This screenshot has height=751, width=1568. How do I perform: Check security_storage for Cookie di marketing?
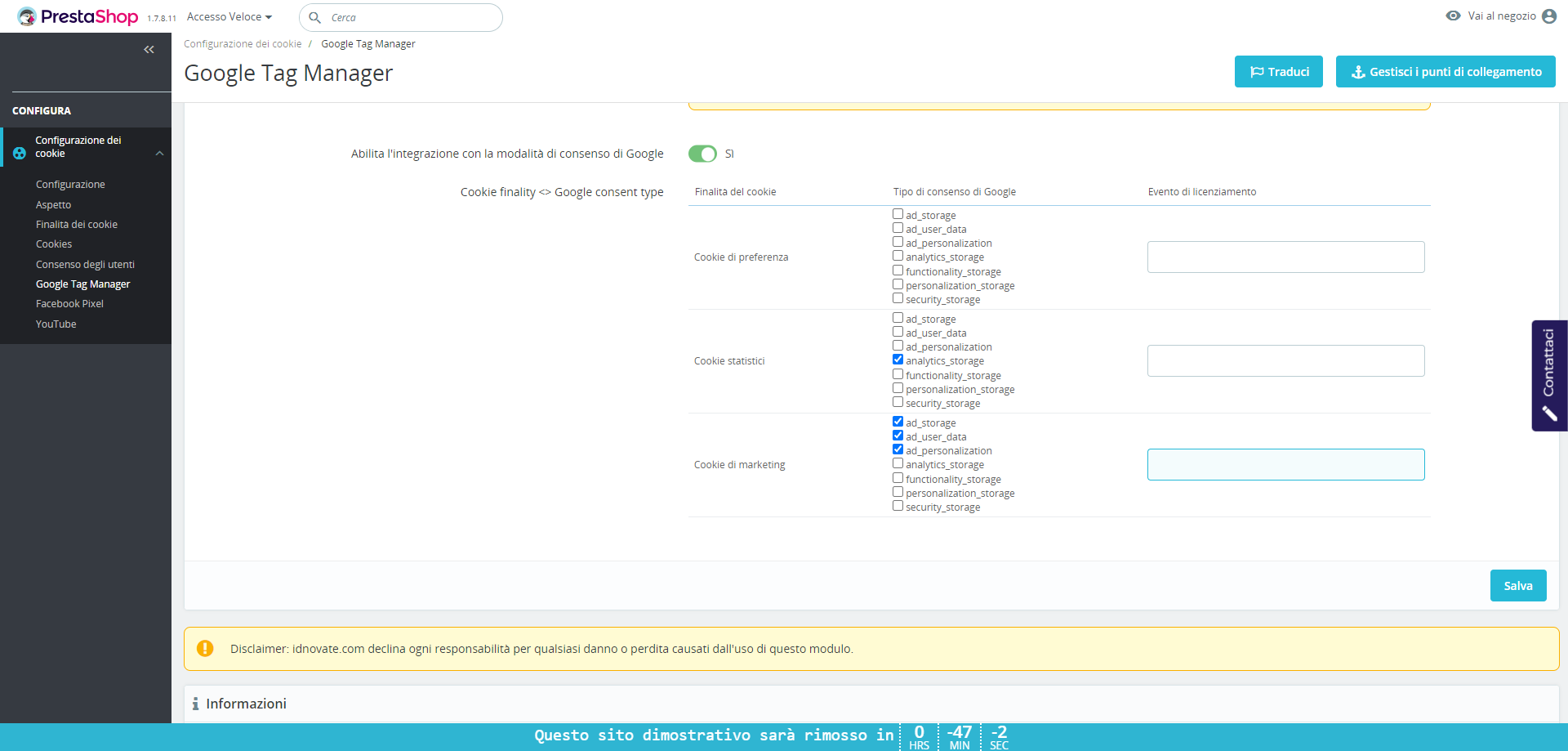click(x=898, y=506)
